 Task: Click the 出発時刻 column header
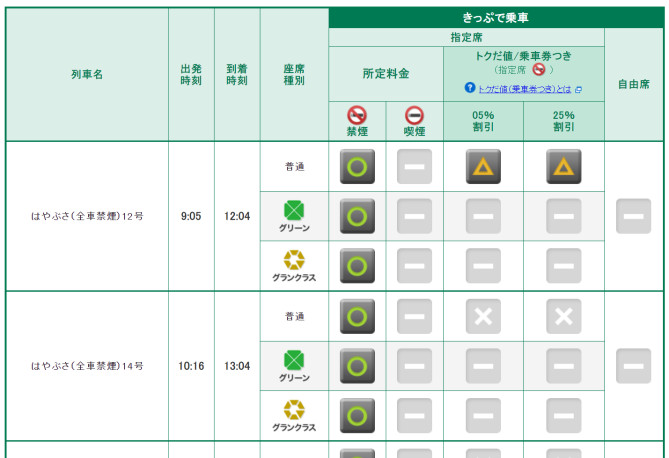(191, 75)
